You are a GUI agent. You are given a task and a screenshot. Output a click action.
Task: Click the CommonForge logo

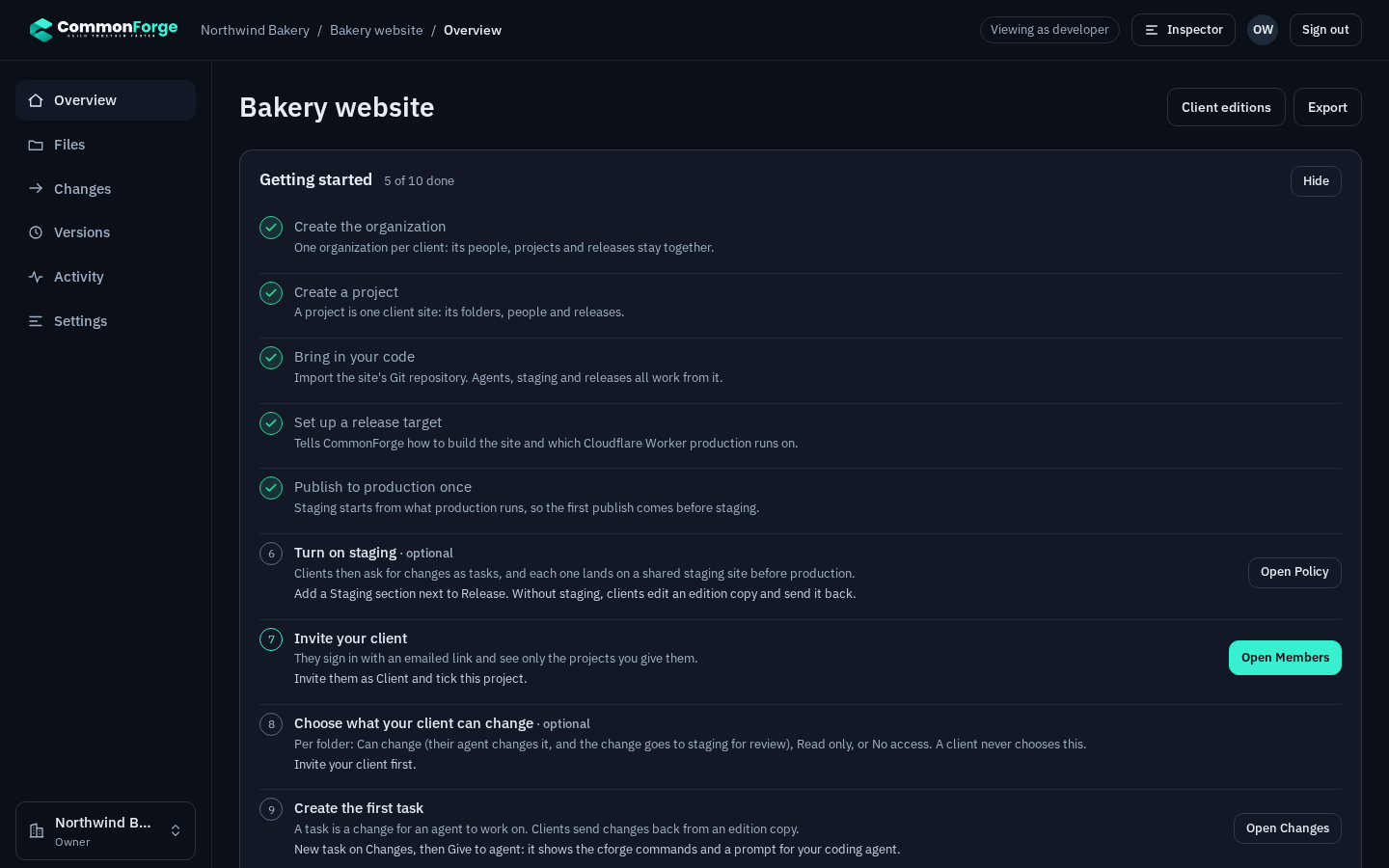pyautogui.click(x=103, y=29)
